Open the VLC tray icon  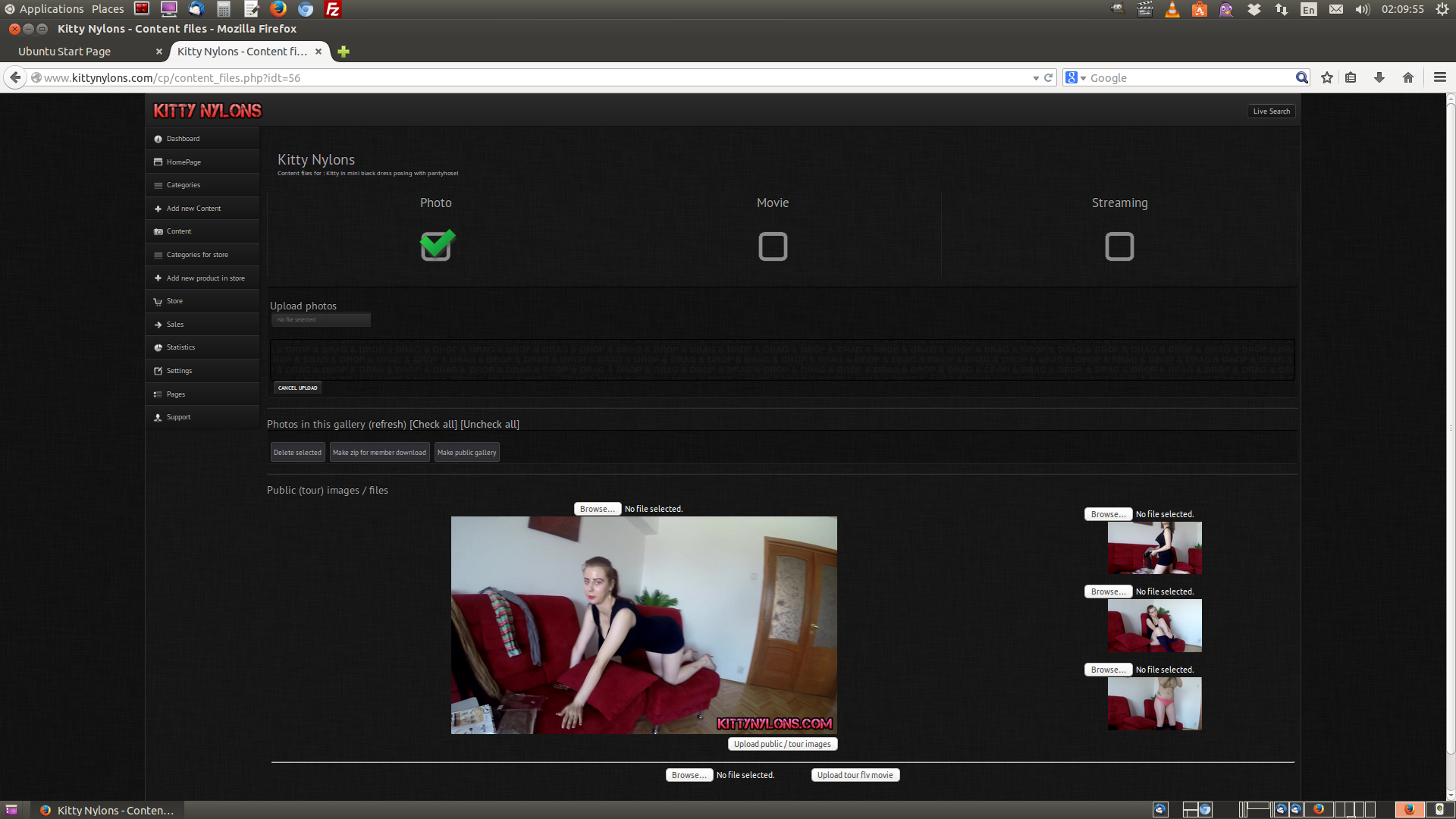1172,9
